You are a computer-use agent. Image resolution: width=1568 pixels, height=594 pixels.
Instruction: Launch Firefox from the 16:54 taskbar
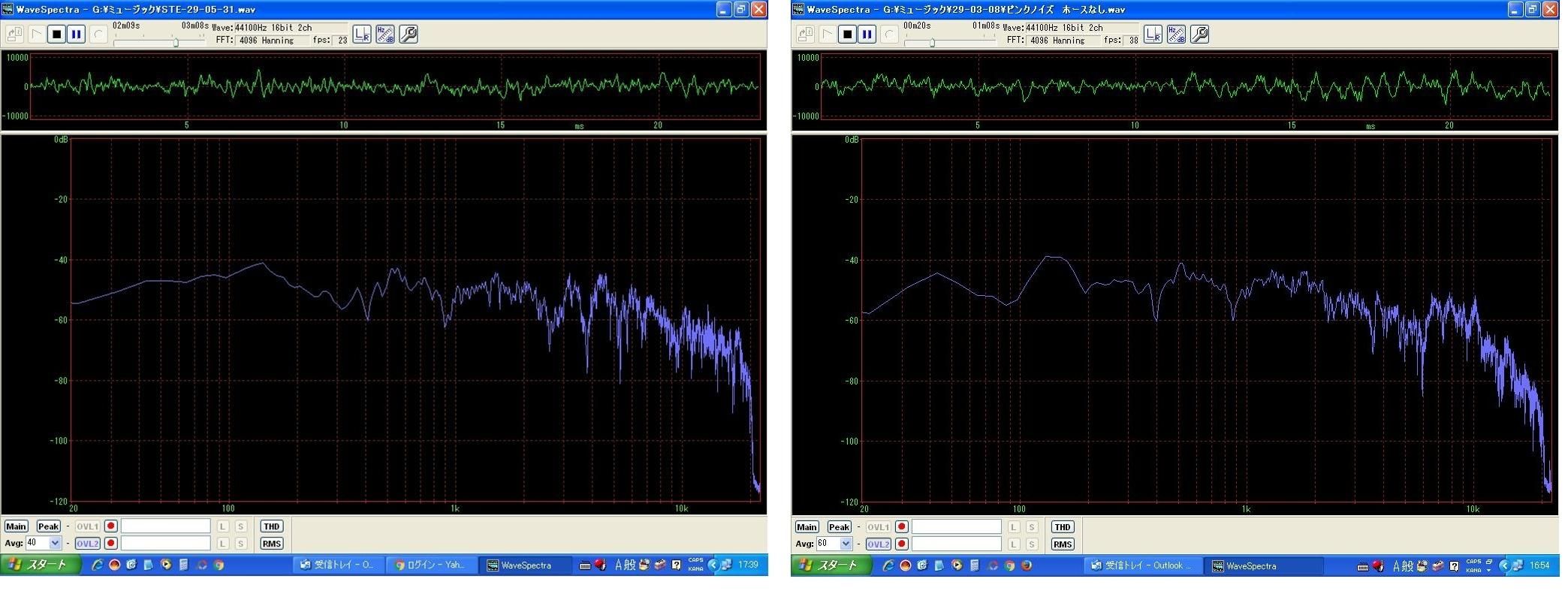pyautogui.click(x=1027, y=565)
